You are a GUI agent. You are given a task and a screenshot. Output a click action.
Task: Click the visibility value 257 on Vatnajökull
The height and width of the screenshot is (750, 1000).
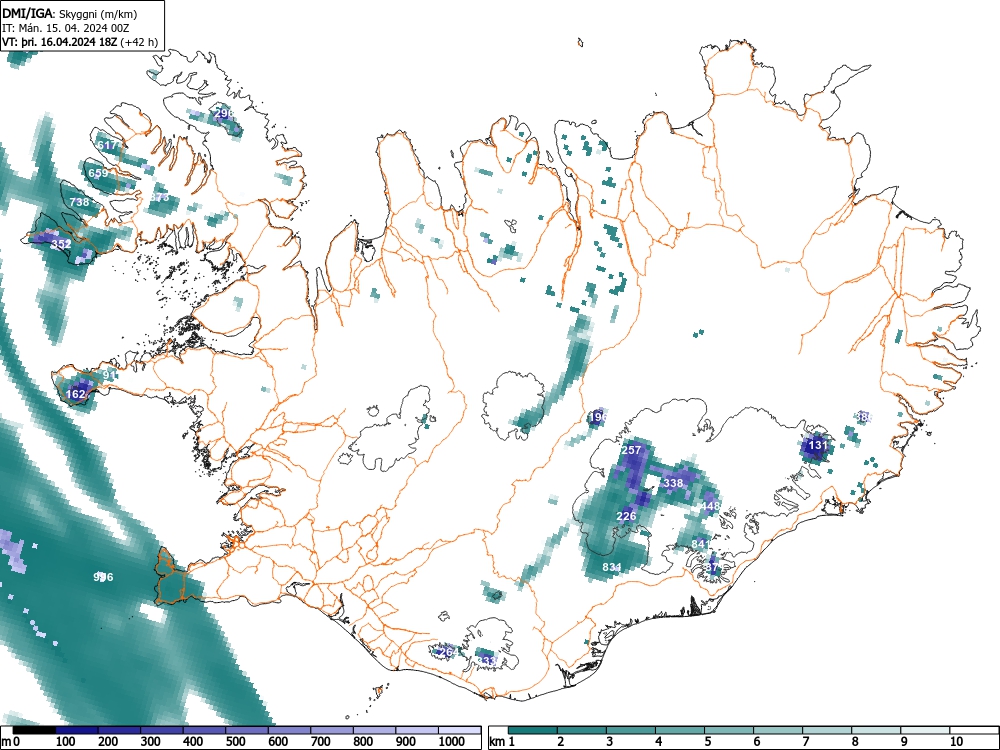[x=631, y=450]
